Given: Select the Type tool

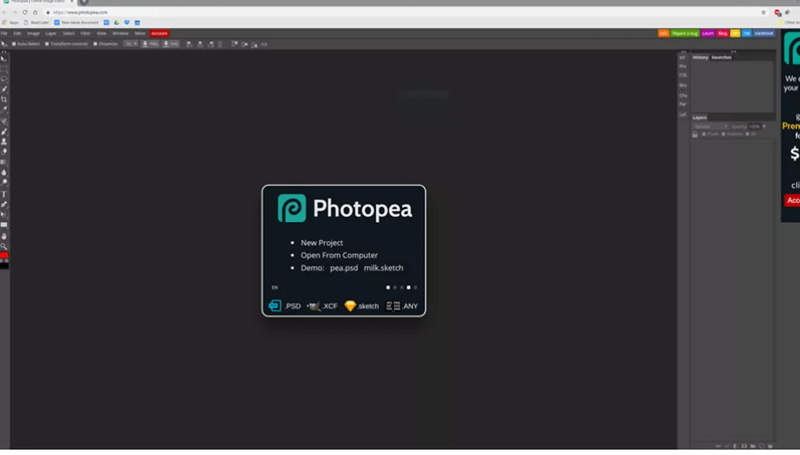Looking at the screenshot, I should [4, 194].
